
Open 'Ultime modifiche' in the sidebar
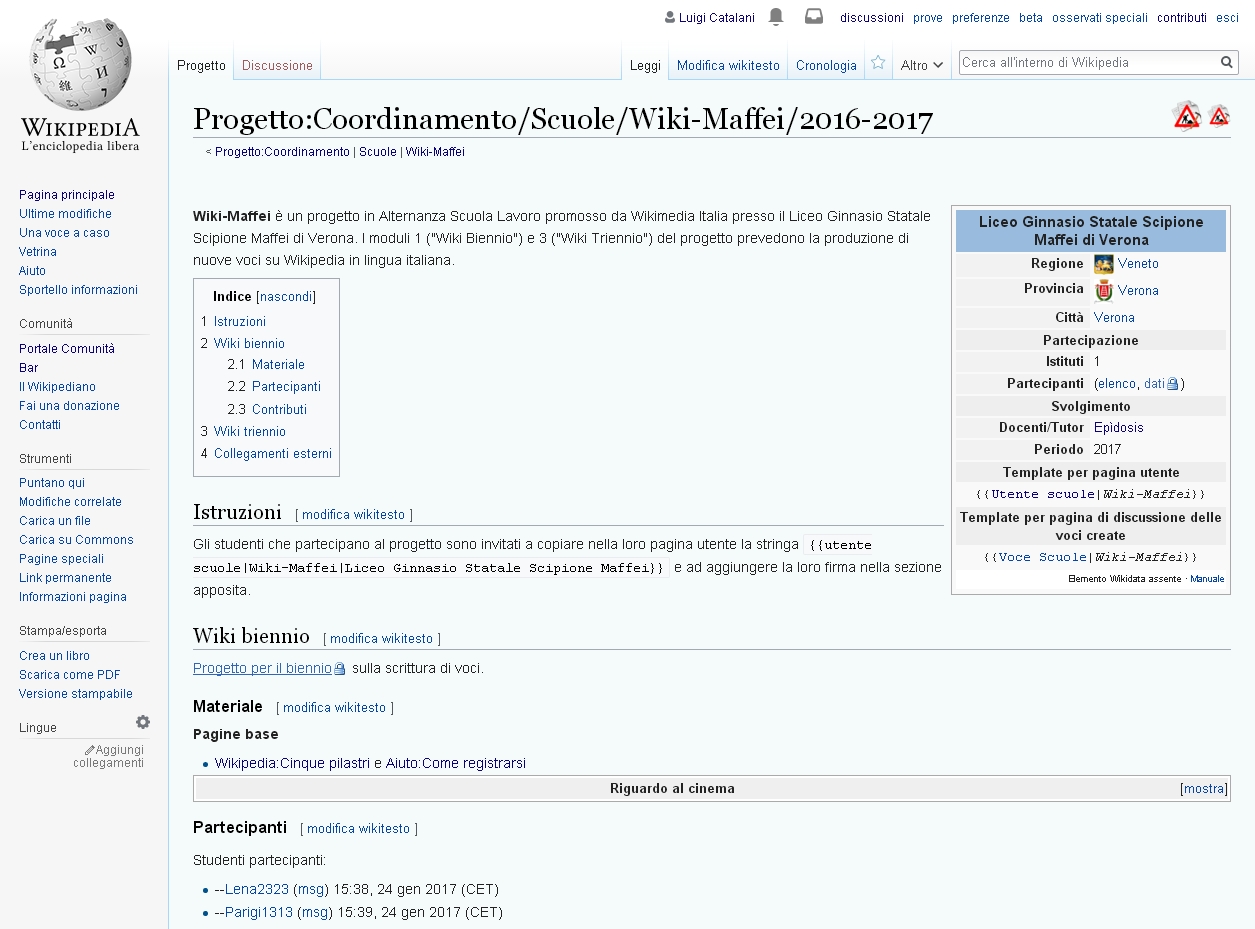coord(65,214)
